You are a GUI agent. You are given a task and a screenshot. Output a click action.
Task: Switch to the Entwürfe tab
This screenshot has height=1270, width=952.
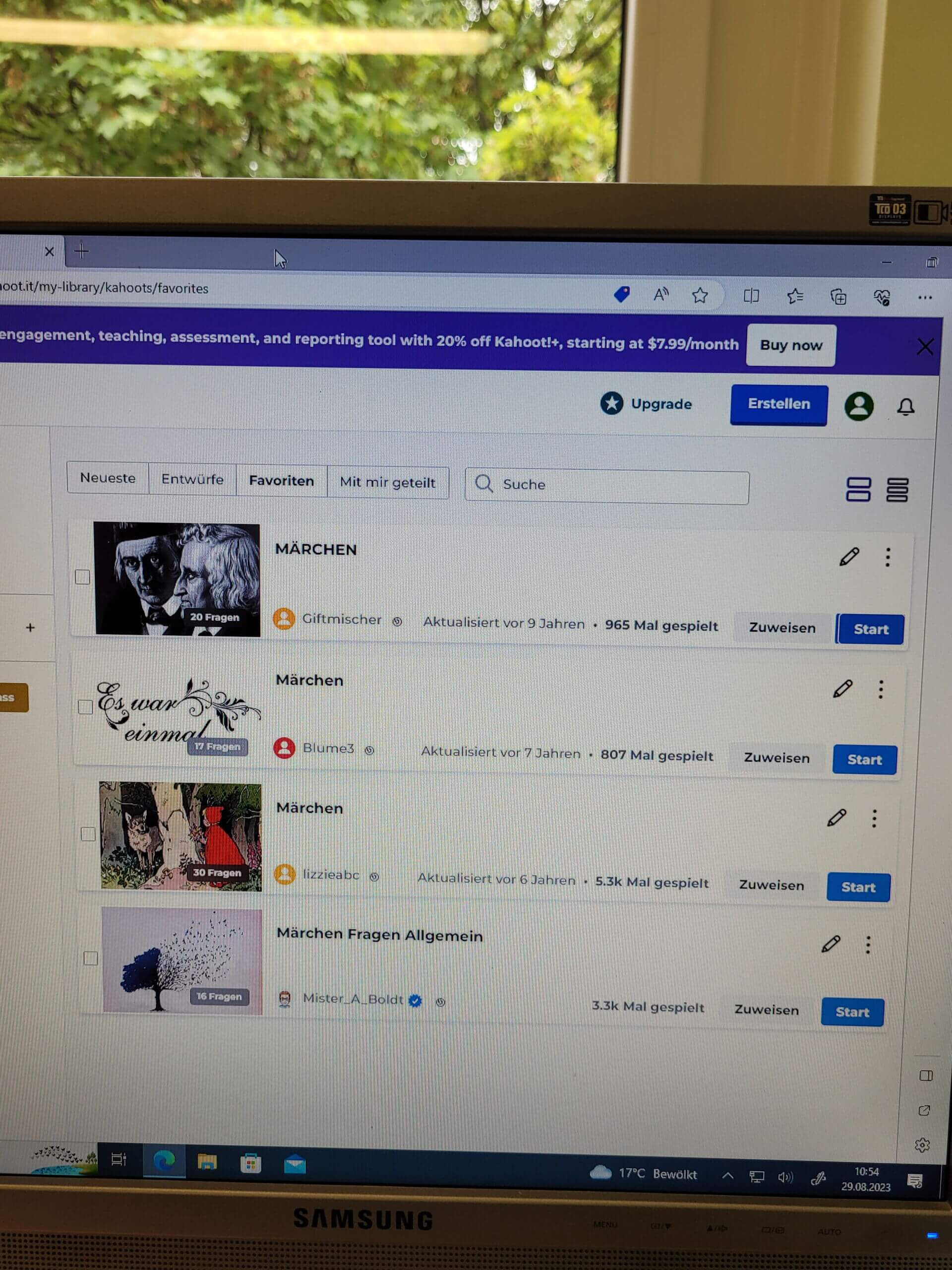(192, 479)
